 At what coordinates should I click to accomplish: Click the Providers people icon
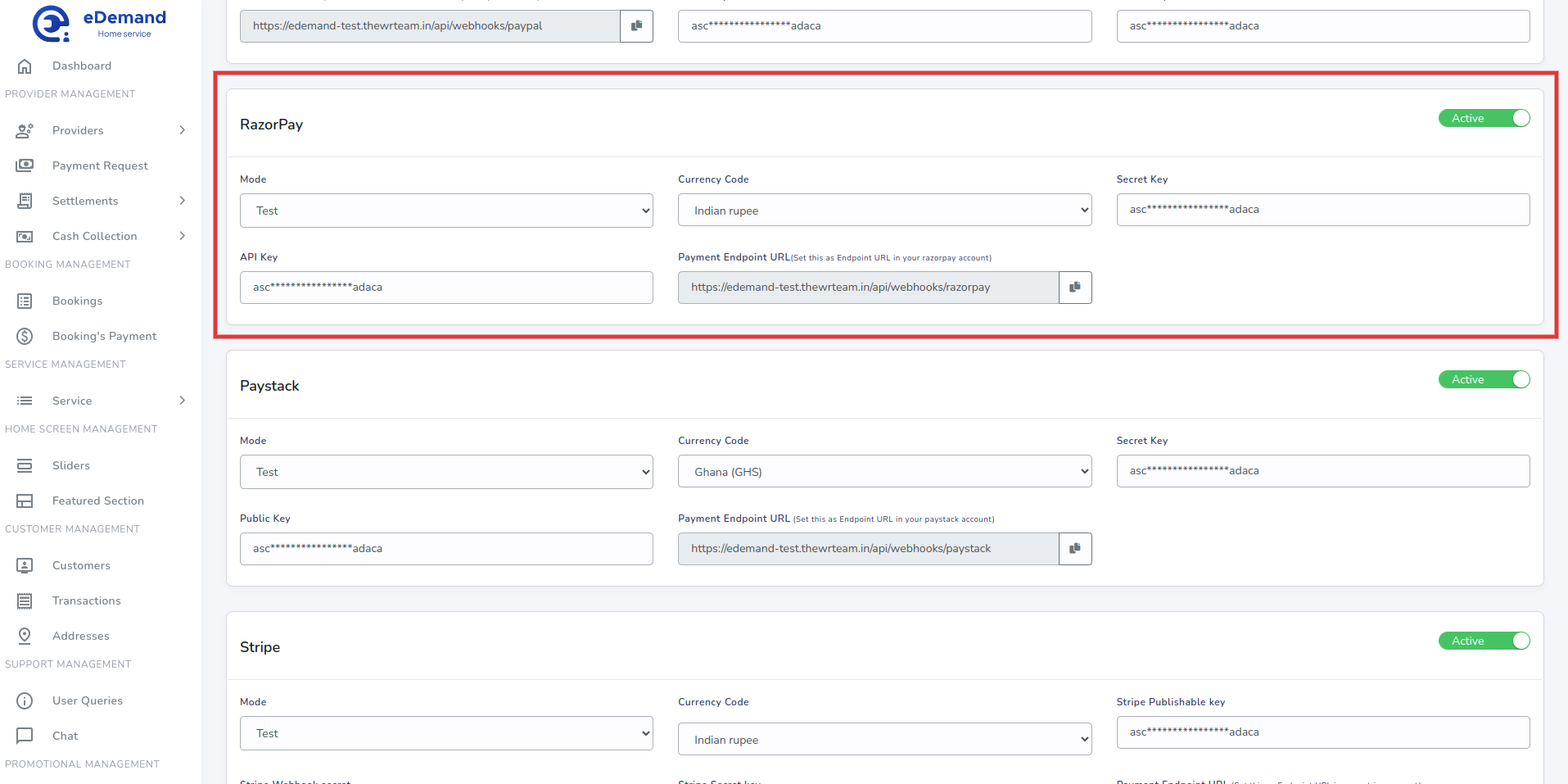(25, 130)
